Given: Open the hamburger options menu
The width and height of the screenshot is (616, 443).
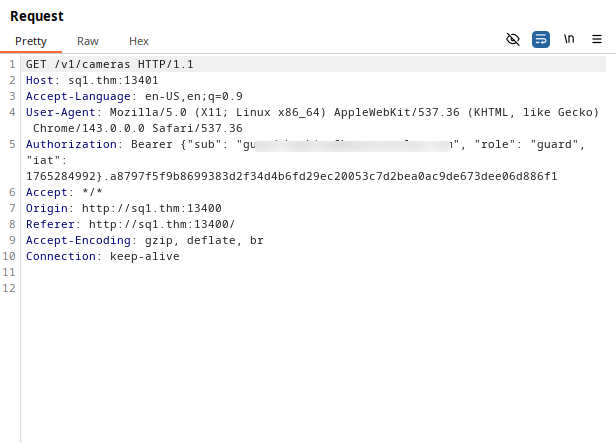Looking at the screenshot, I should tap(597, 39).
